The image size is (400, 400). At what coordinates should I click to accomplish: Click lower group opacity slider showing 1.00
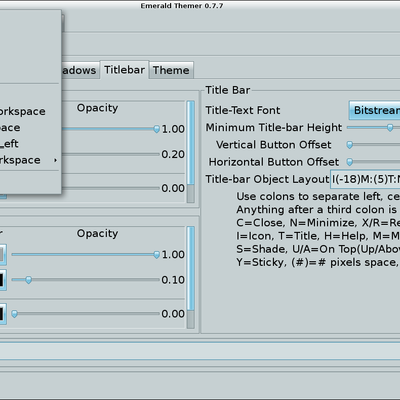pyautogui.click(x=86, y=255)
